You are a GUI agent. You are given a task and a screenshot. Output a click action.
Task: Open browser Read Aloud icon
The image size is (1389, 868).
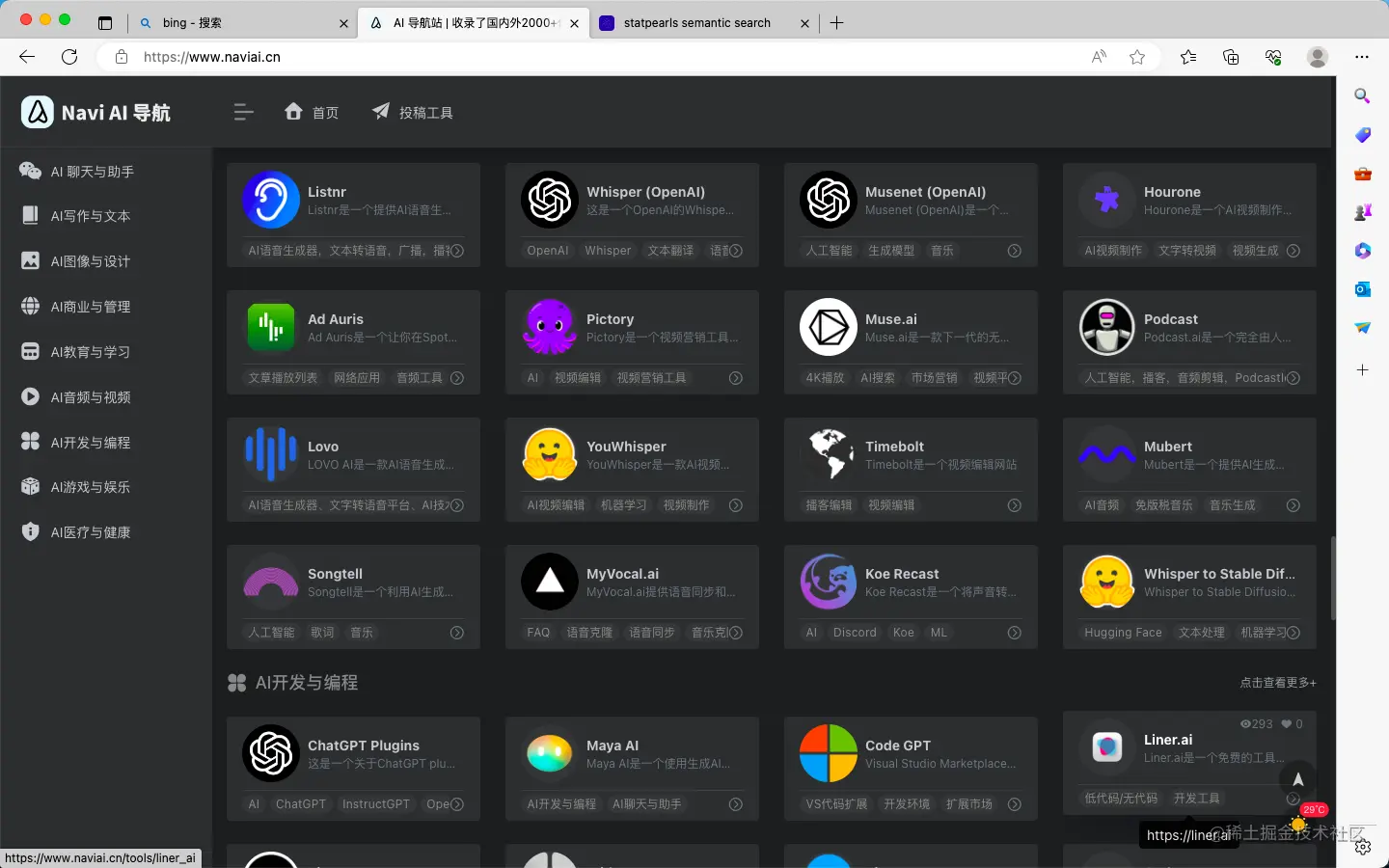(x=1099, y=57)
